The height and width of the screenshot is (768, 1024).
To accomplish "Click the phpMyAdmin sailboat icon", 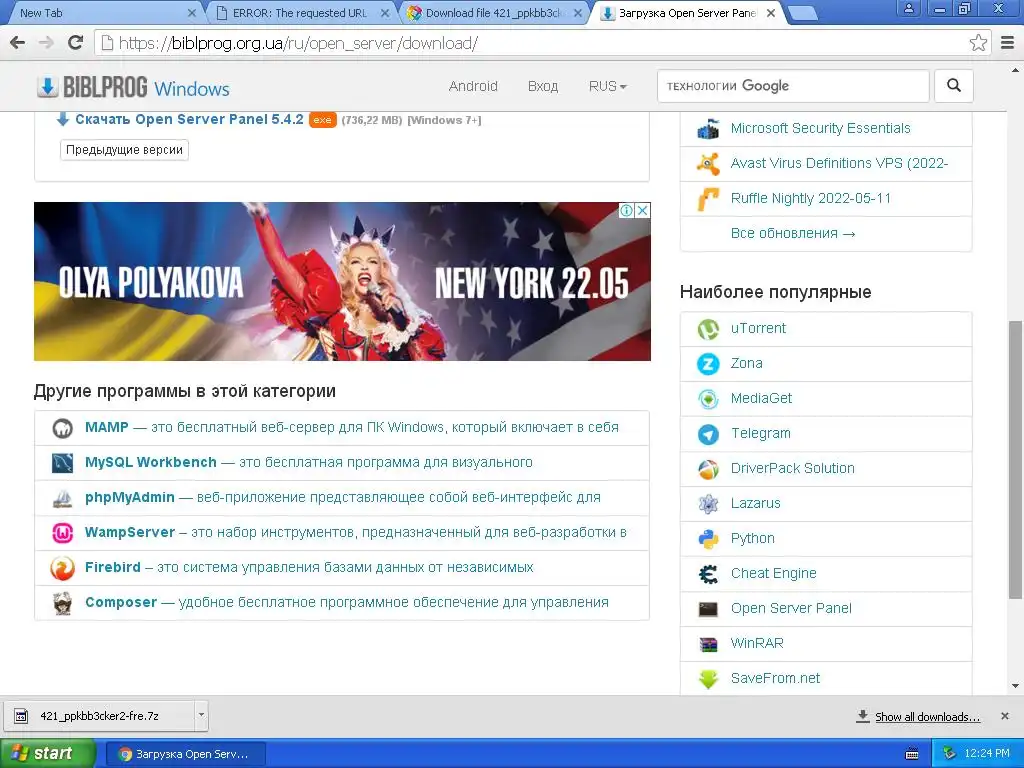I will tap(62, 498).
